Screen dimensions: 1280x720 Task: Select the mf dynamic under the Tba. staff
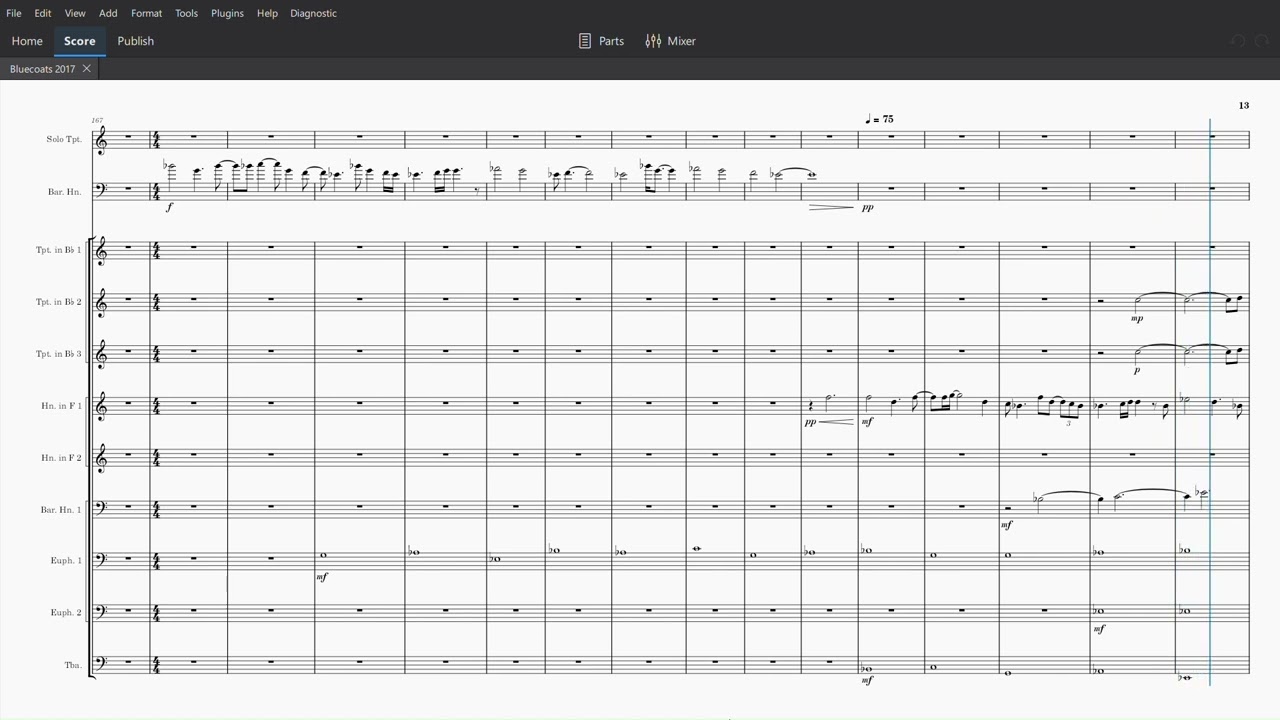pos(867,681)
